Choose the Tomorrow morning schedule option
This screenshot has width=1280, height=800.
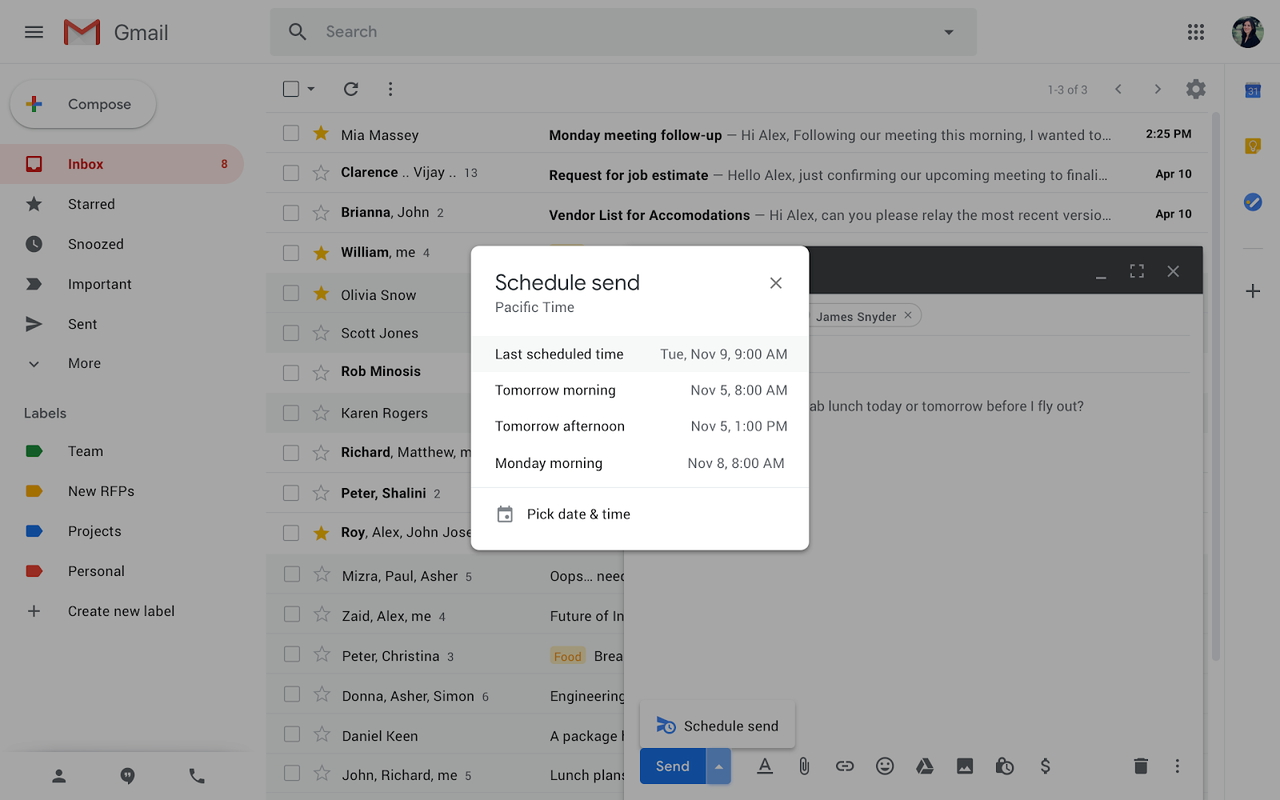(555, 390)
